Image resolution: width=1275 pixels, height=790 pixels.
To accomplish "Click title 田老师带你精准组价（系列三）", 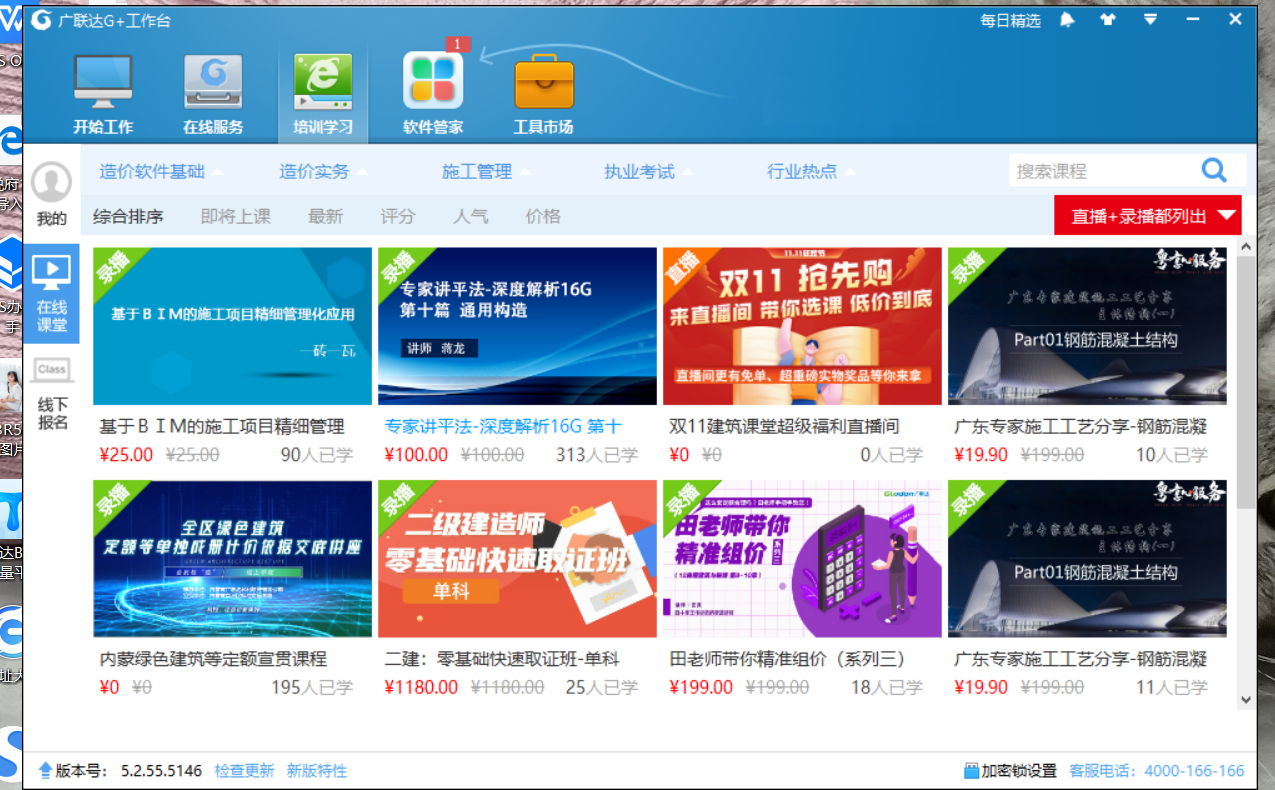I will coord(787,660).
